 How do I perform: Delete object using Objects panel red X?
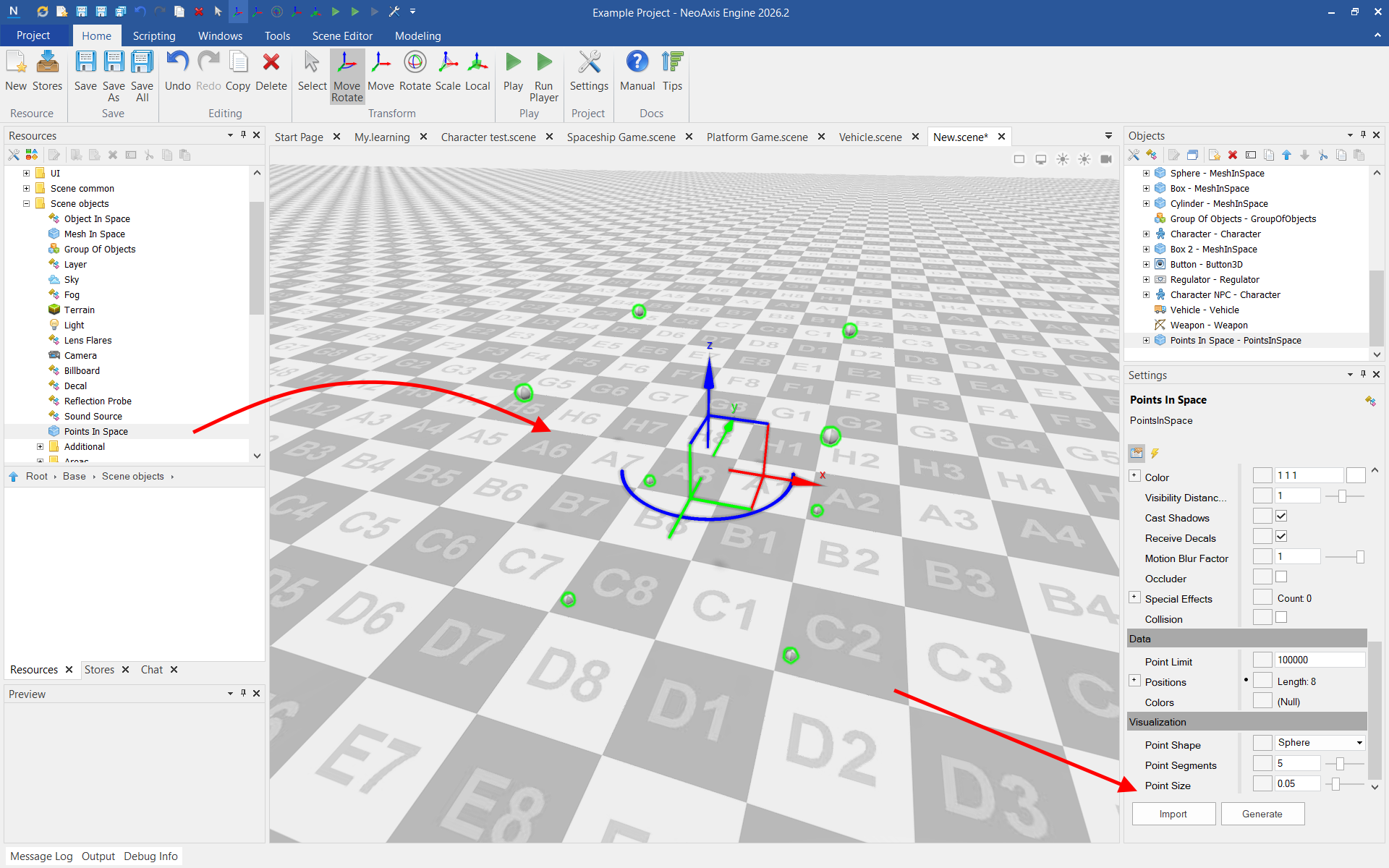pos(1233,155)
